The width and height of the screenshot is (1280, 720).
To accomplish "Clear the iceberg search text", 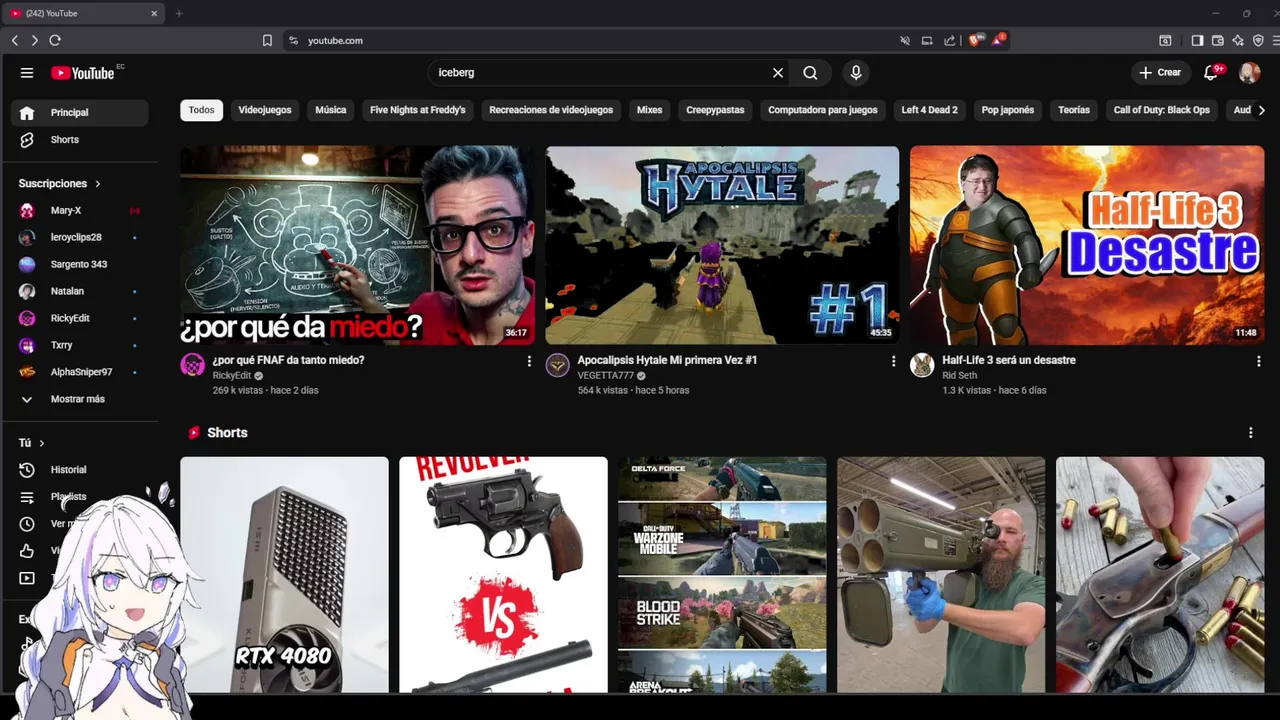I will (778, 73).
